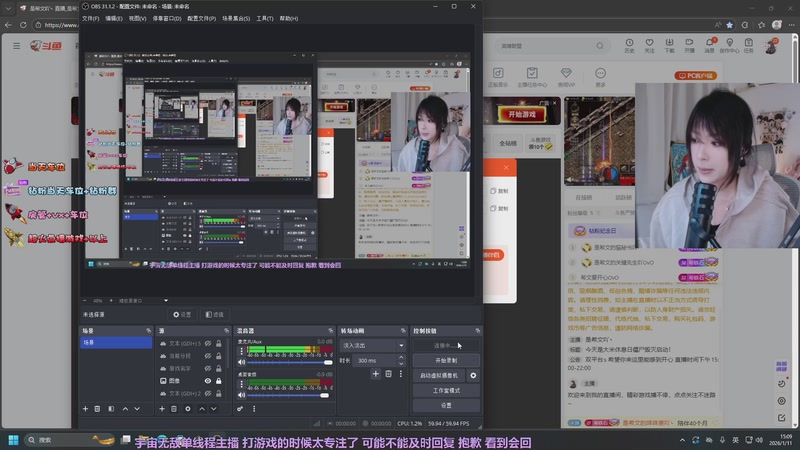This screenshot has width=800, height=450.
Task: Open the 场景集合(S) menu in OBS
Action: click(x=236, y=18)
